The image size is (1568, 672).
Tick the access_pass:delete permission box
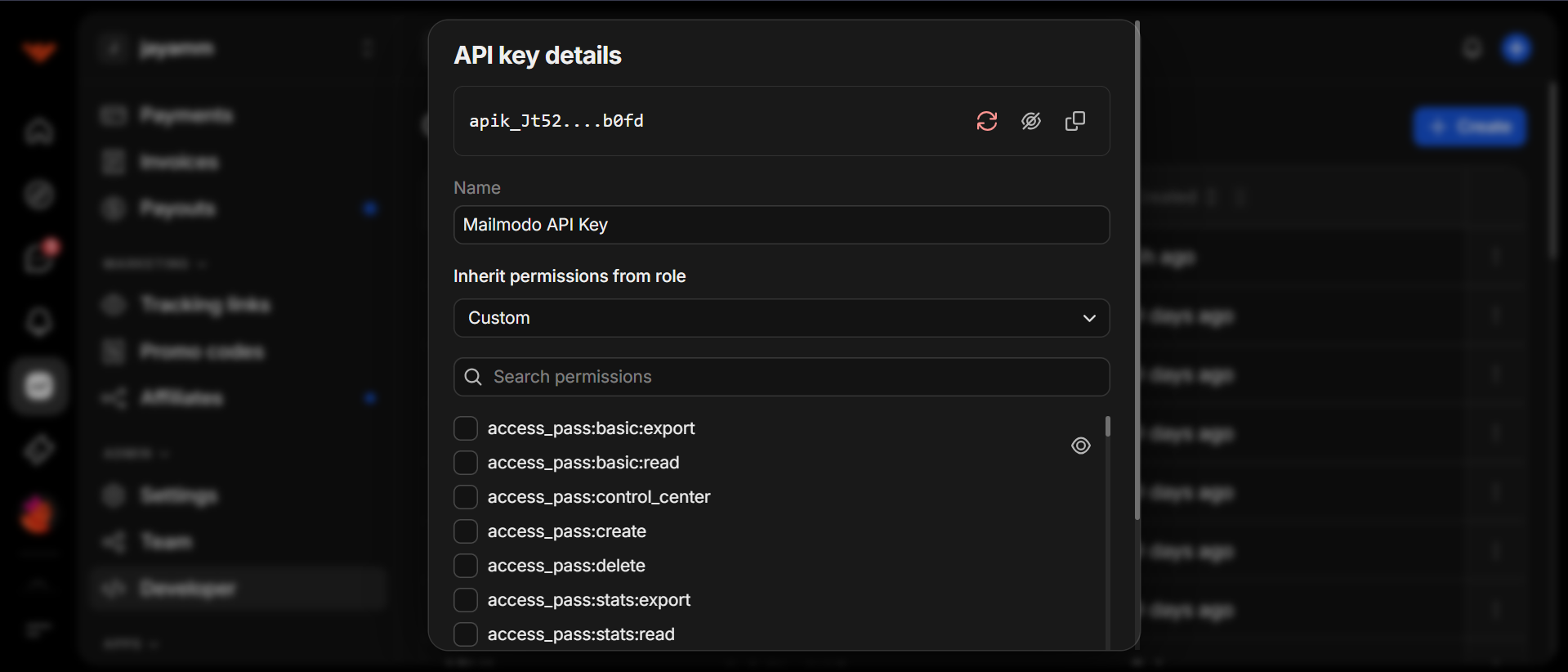pos(466,566)
